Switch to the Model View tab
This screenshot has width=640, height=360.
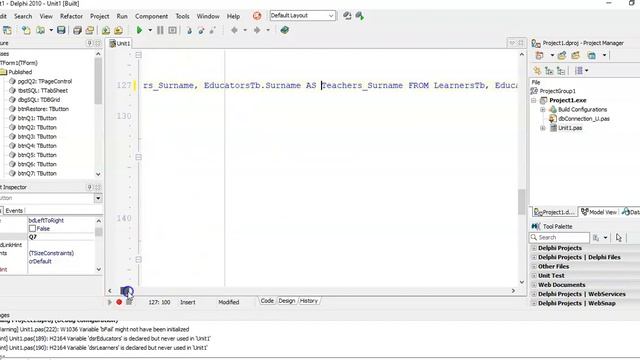599,212
